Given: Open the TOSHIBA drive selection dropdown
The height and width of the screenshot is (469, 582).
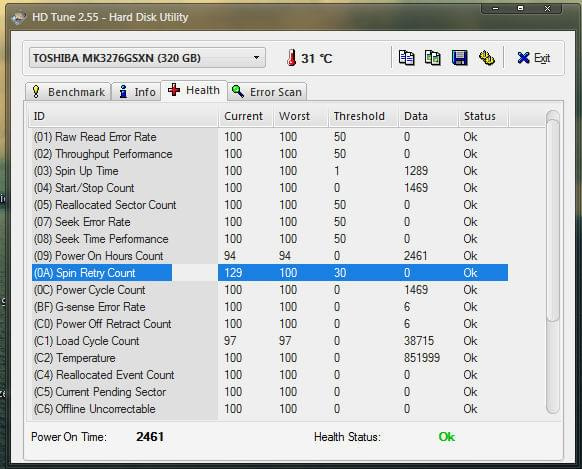Looking at the screenshot, I should (147, 58).
